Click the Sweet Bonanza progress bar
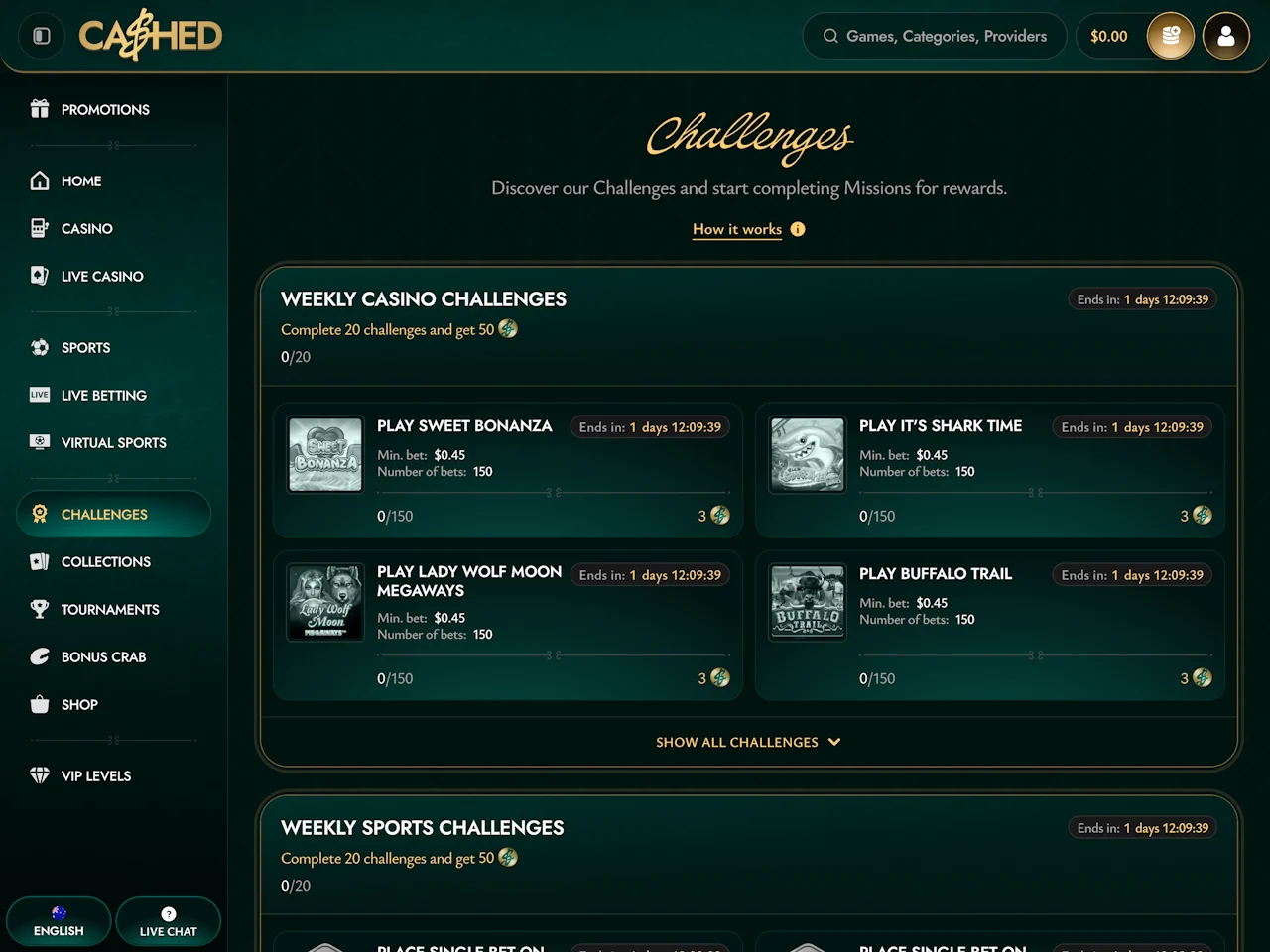Screen dimensions: 1270x952 [554, 492]
